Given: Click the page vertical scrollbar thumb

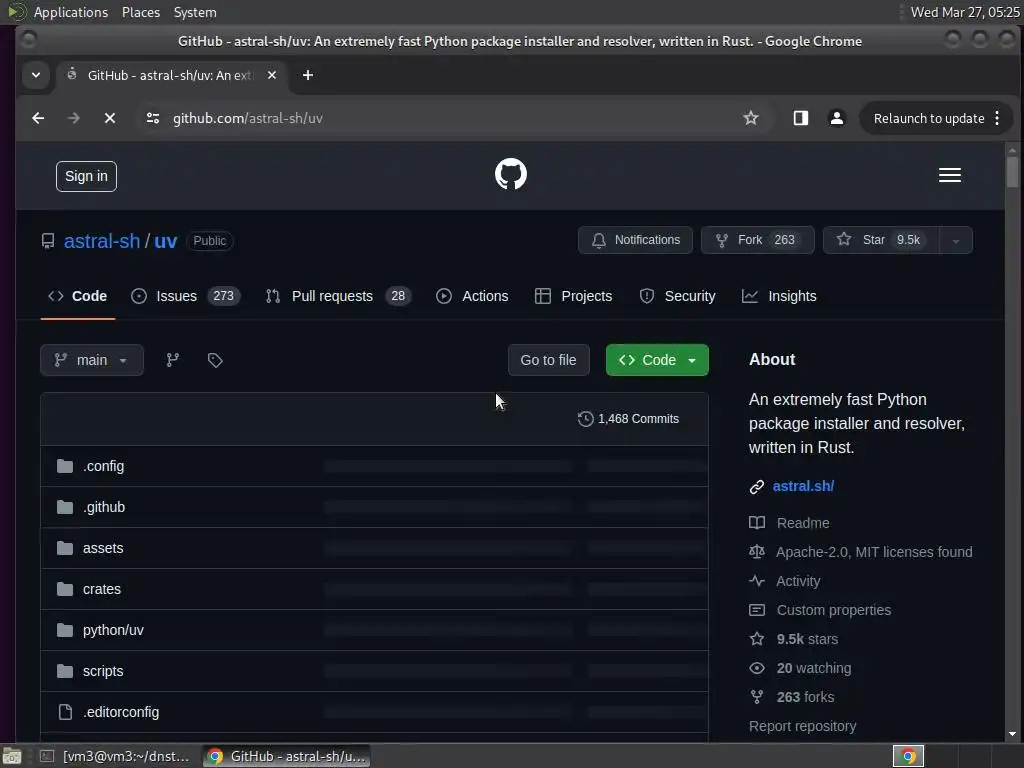Looking at the screenshot, I should tap(1012, 171).
